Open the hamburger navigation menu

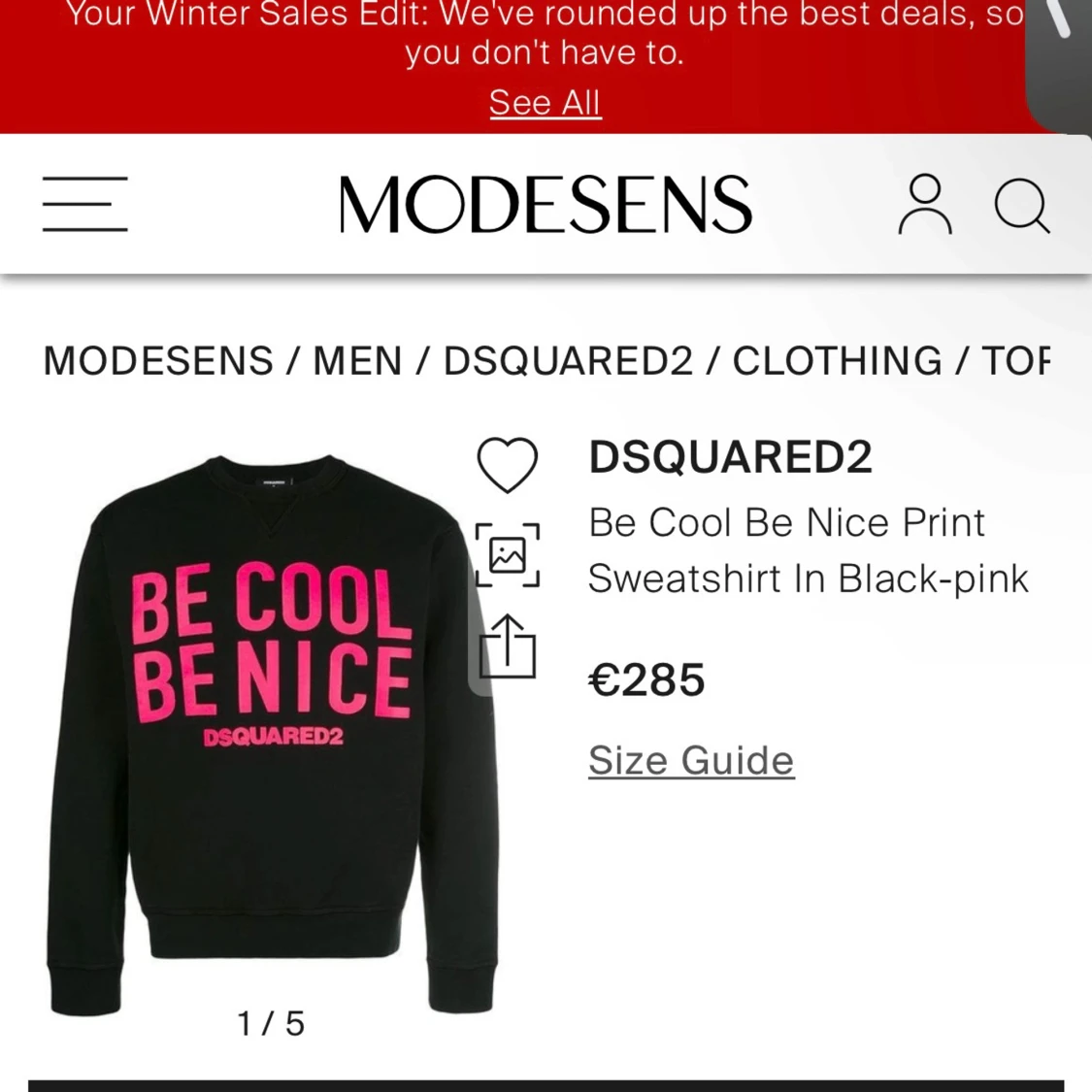(85, 204)
